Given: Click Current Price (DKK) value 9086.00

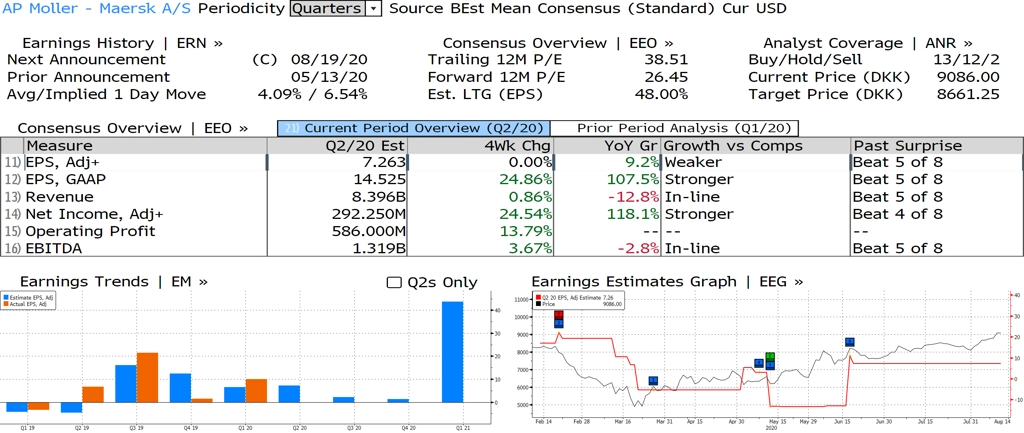Looking at the screenshot, I should pos(968,77).
